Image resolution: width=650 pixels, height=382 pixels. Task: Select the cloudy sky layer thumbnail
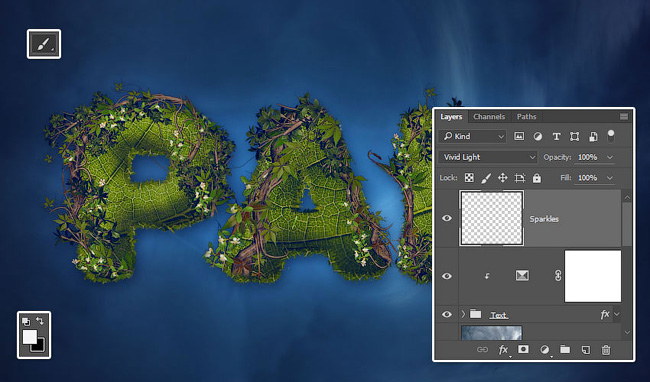(x=492, y=333)
